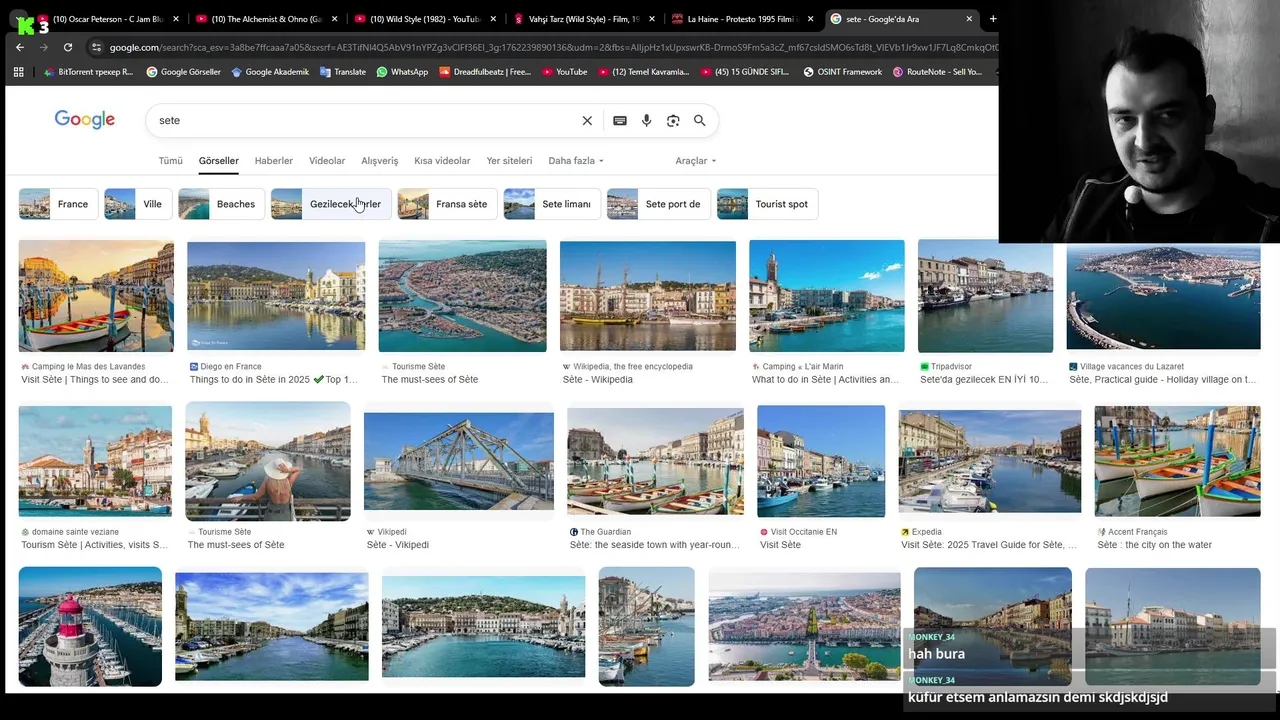Apply the Sete port de filter chip
1280x720 pixels.
pyautogui.click(x=659, y=204)
